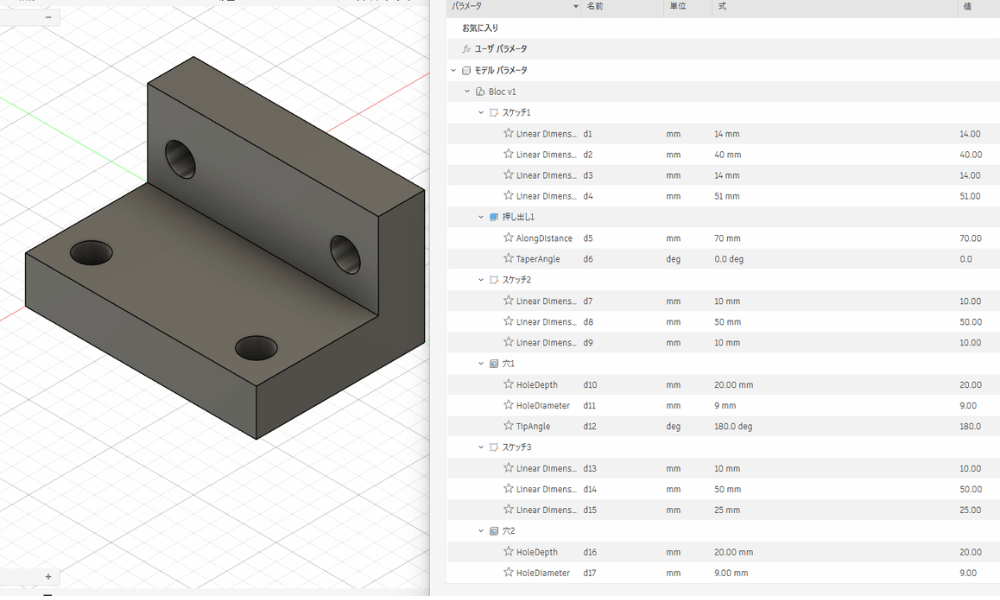
Task: Click the モデル パラメータ group icon
Action: pos(466,71)
